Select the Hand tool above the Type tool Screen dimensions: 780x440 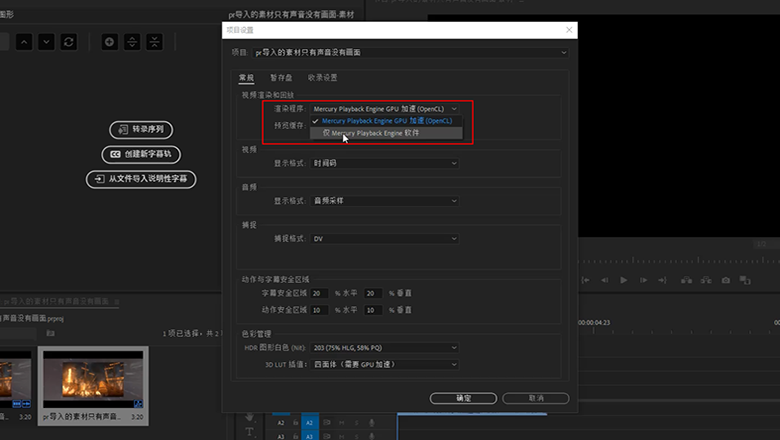[249, 417]
